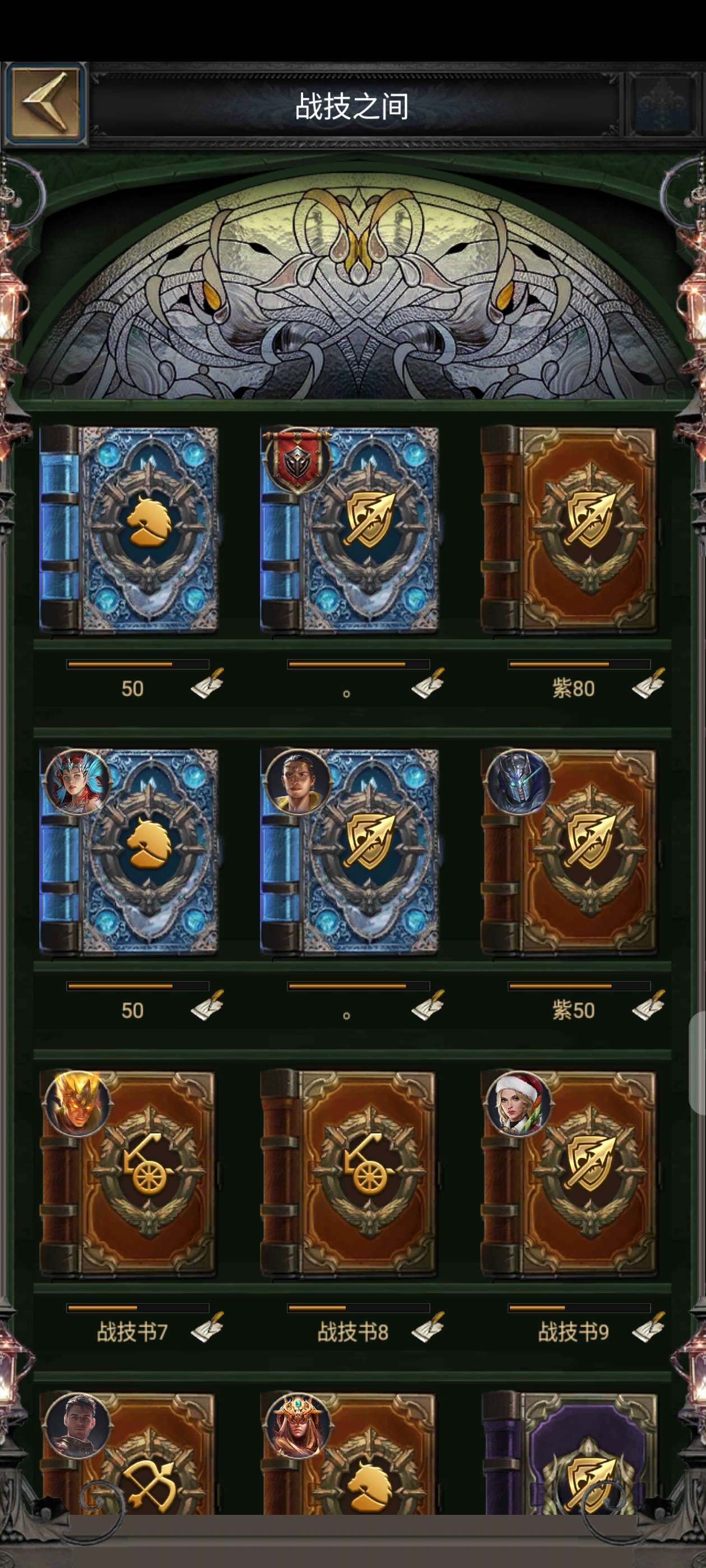Click the rename quill beside 战技书9
706x1568 pixels.
(648, 1326)
